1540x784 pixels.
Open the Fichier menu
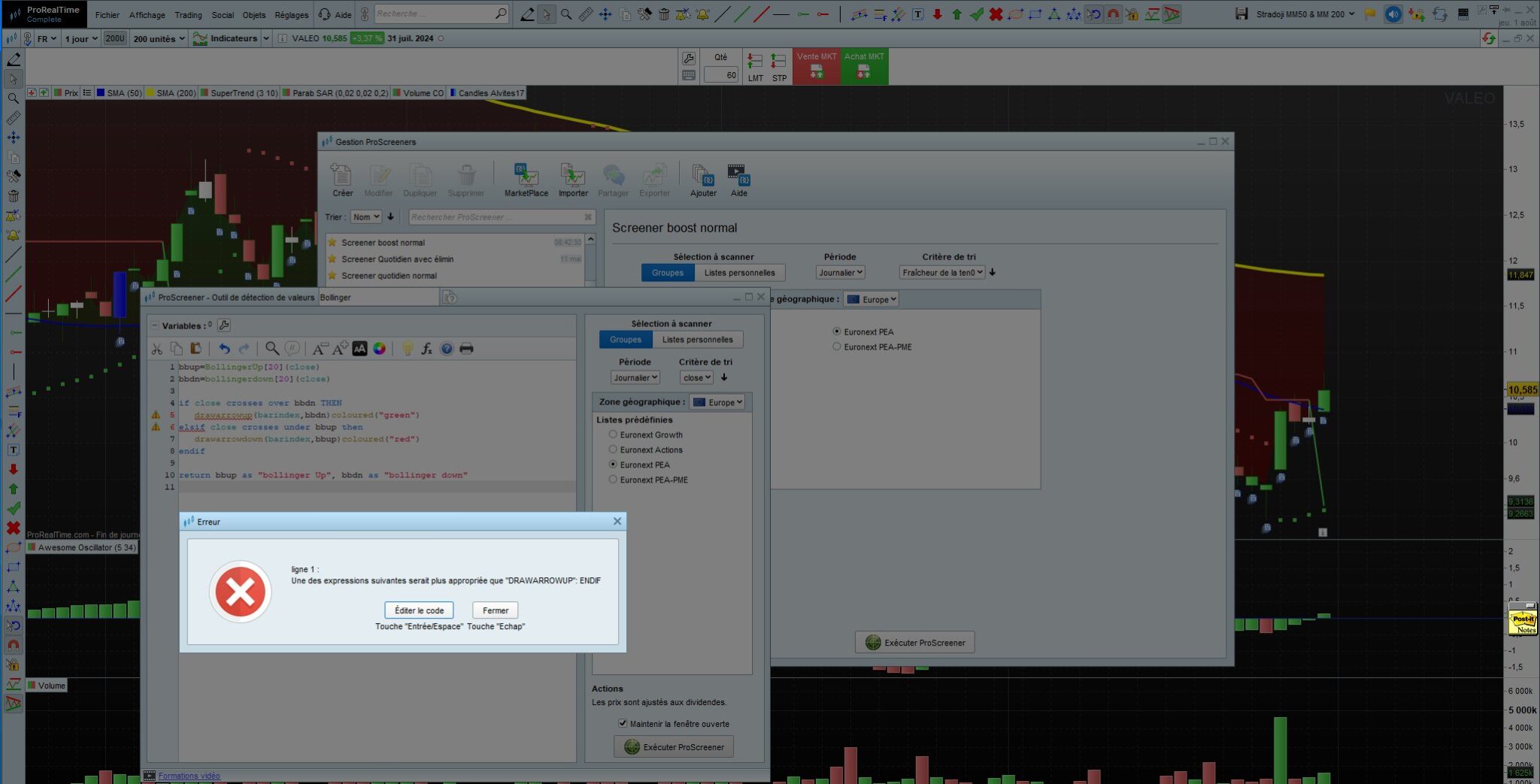pyautogui.click(x=108, y=15)
